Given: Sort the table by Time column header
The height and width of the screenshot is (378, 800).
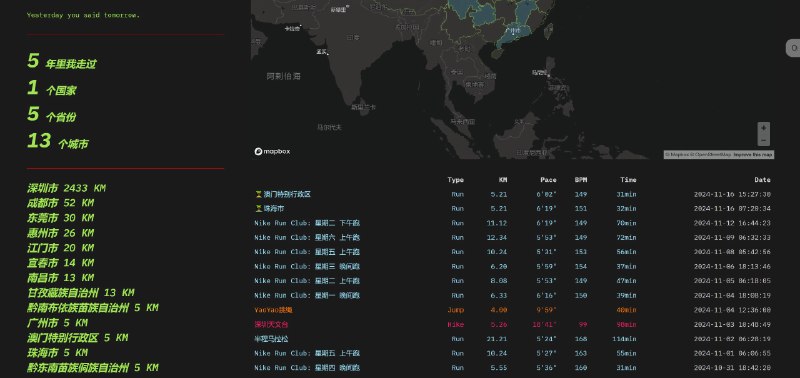Looking at the screenshot, I should tap(628, 180).
